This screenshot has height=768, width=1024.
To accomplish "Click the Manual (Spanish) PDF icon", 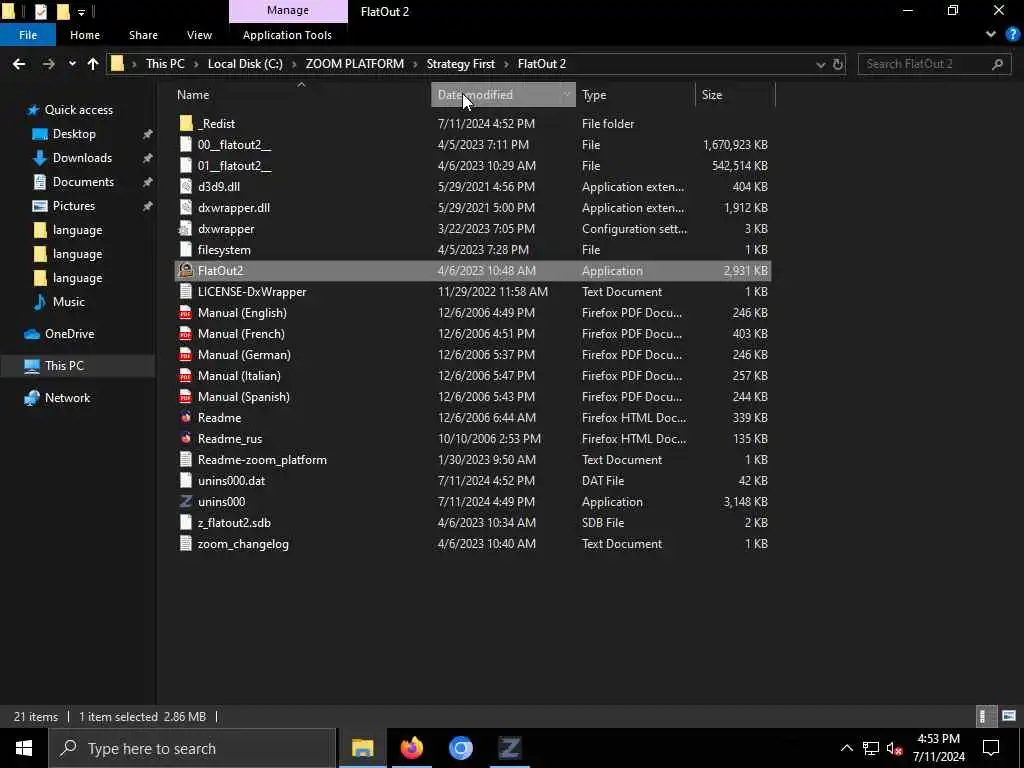I will click(x=186, y=396).
